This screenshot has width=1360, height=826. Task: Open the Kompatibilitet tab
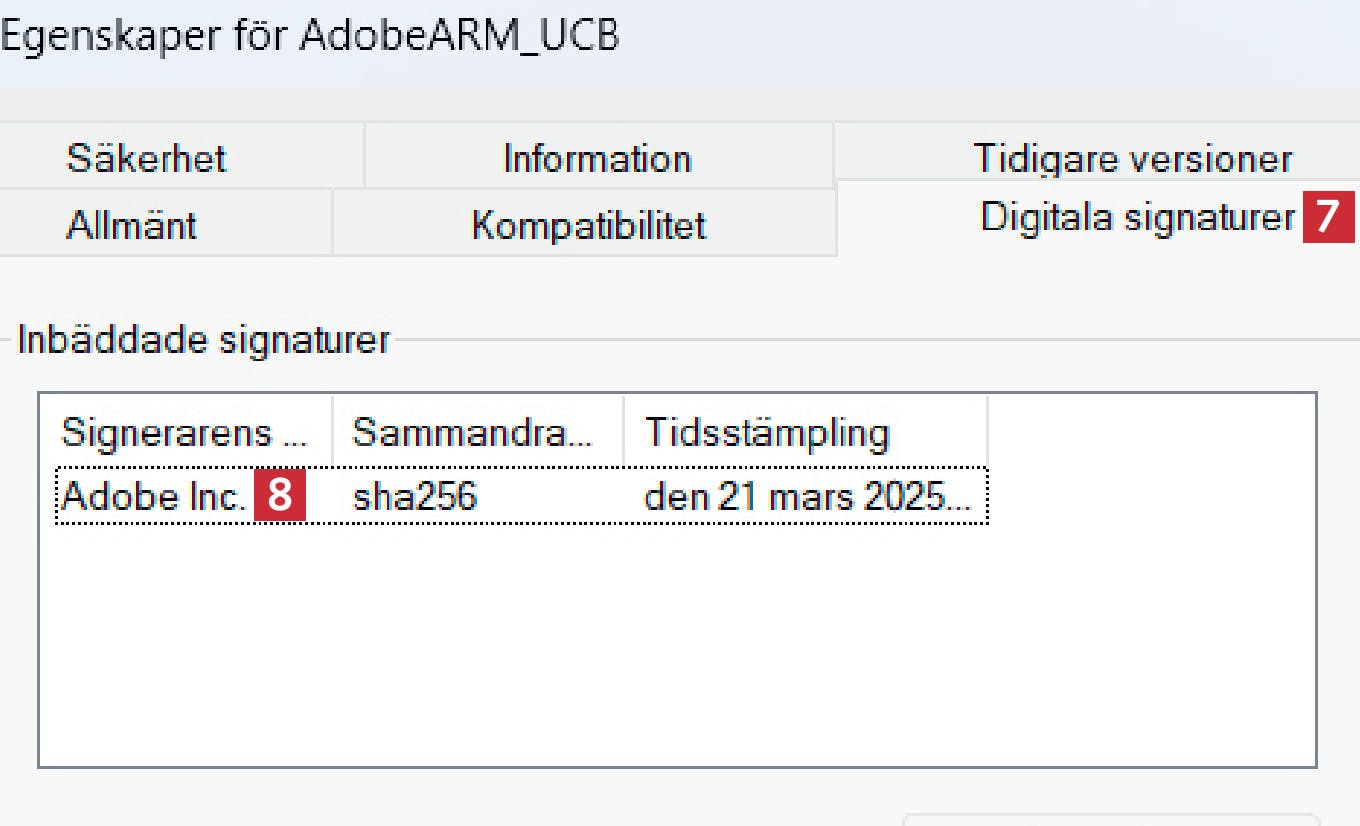coord(588,225)
